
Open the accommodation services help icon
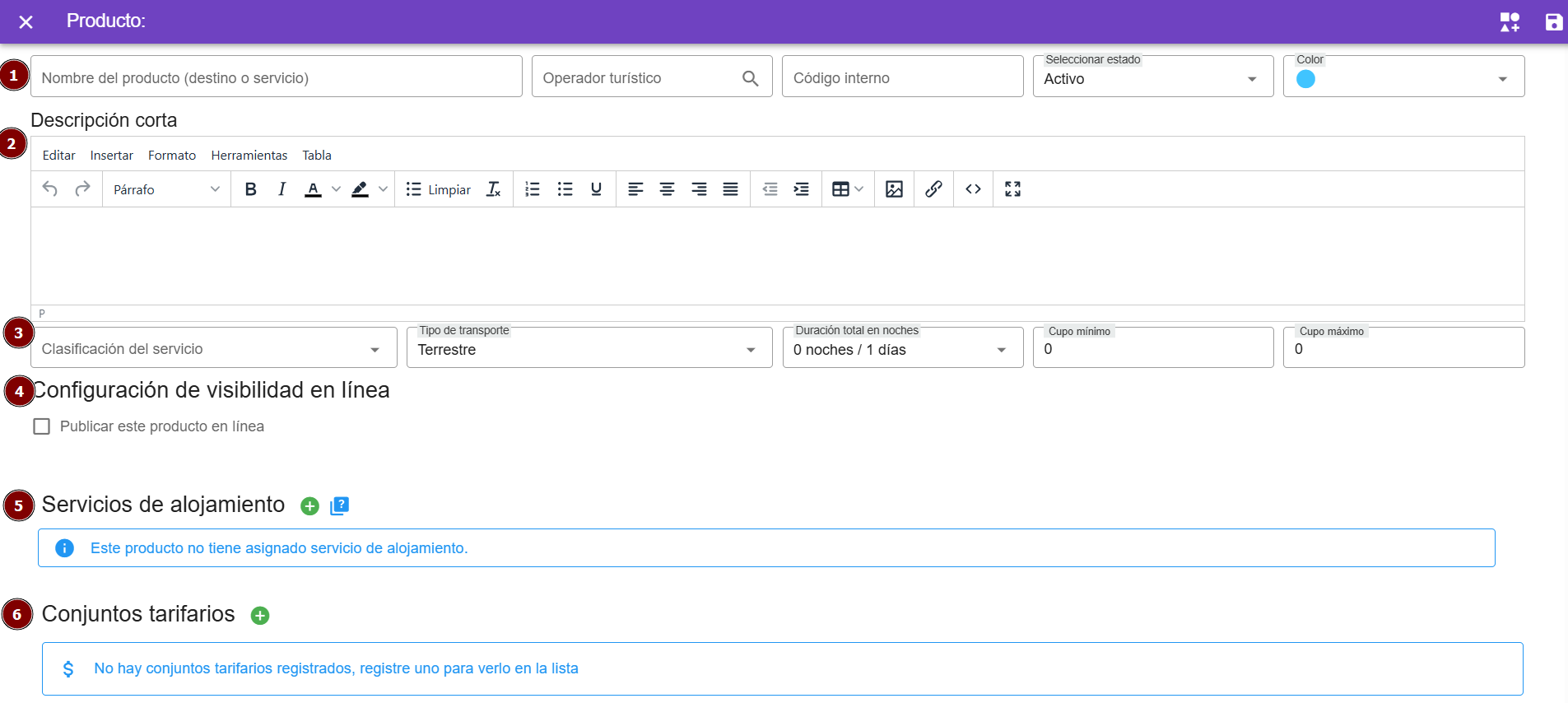[x=339, y=506]
